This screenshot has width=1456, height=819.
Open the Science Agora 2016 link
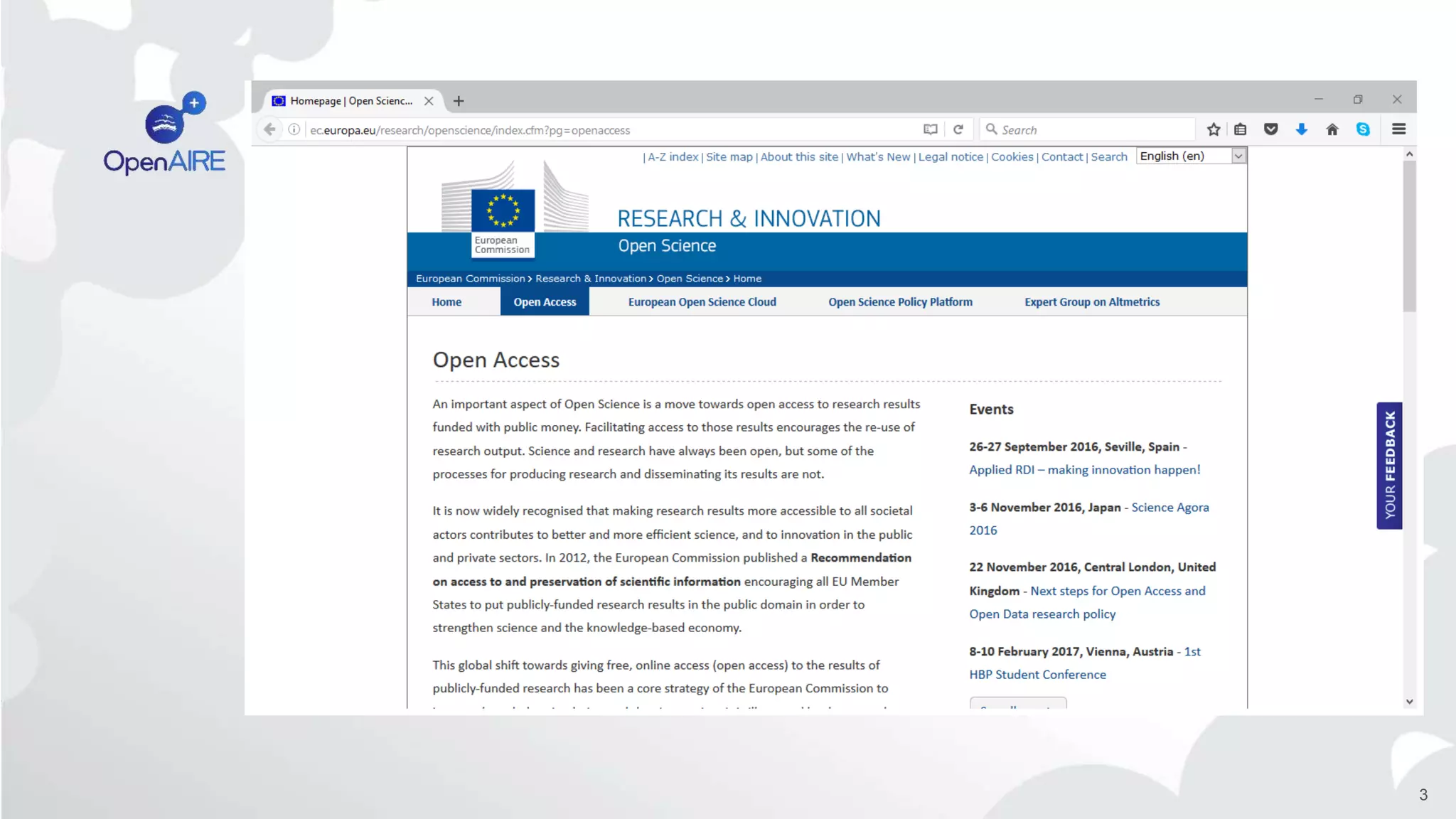pyautogui.click(x=1169, y=508)
